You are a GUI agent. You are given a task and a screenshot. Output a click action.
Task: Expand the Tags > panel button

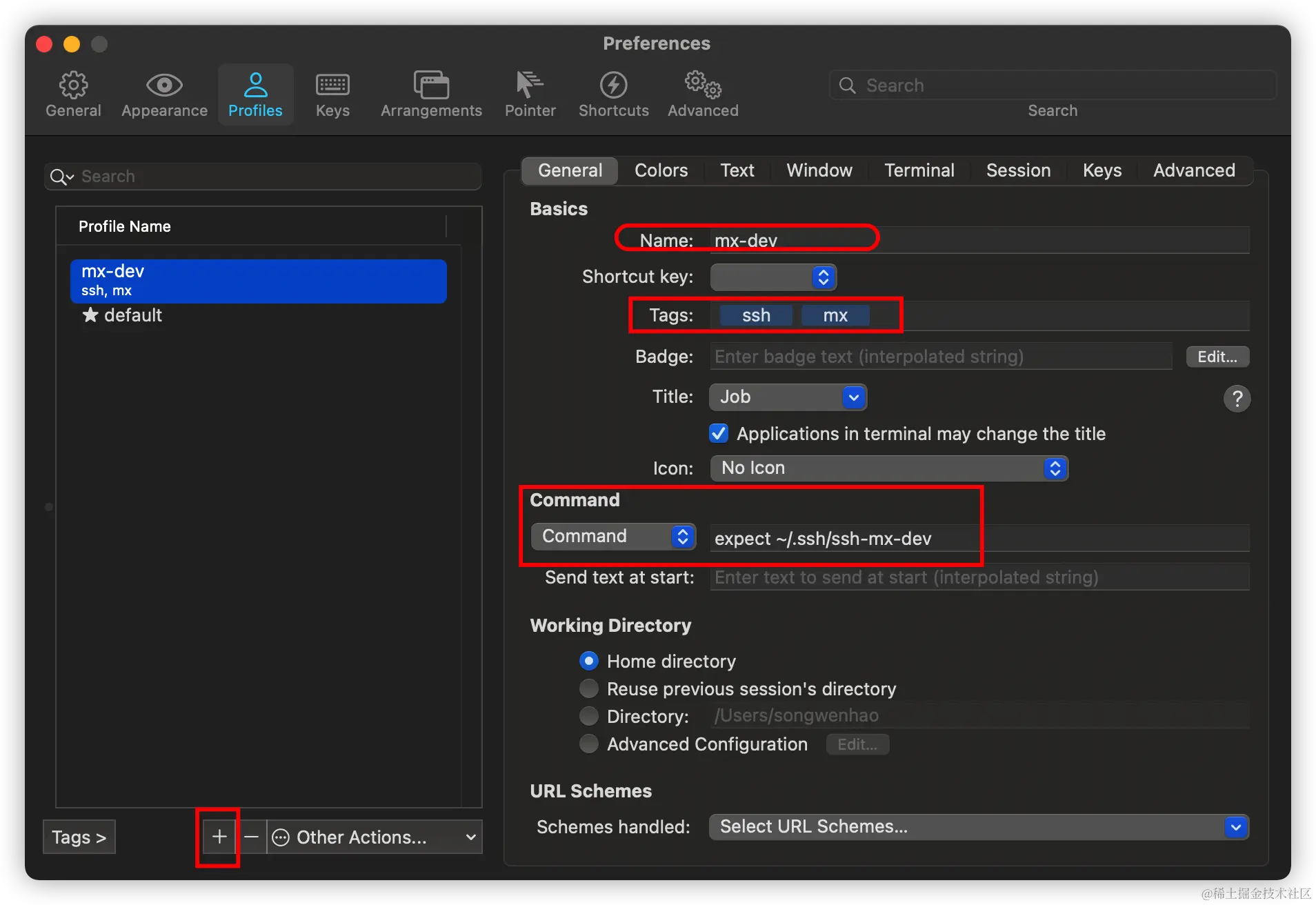tap(79, 837)
